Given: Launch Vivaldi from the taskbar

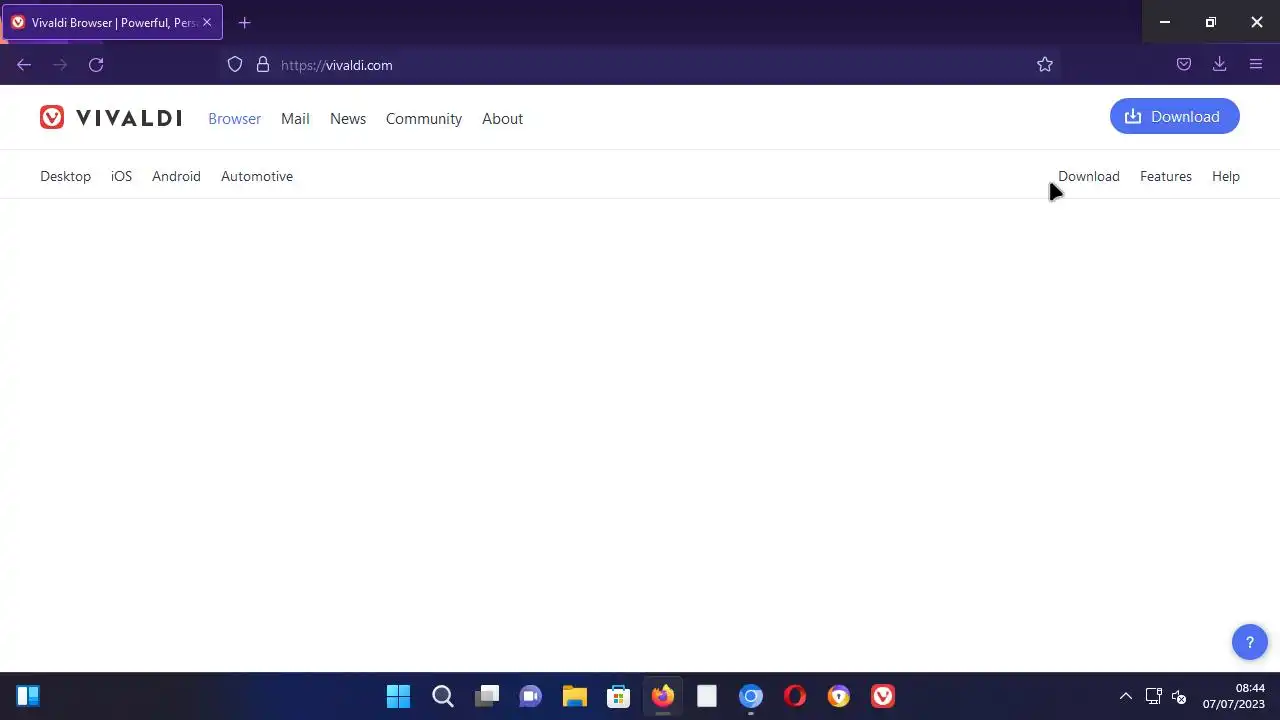Looking at the screenshot, I should click(883, 696).
